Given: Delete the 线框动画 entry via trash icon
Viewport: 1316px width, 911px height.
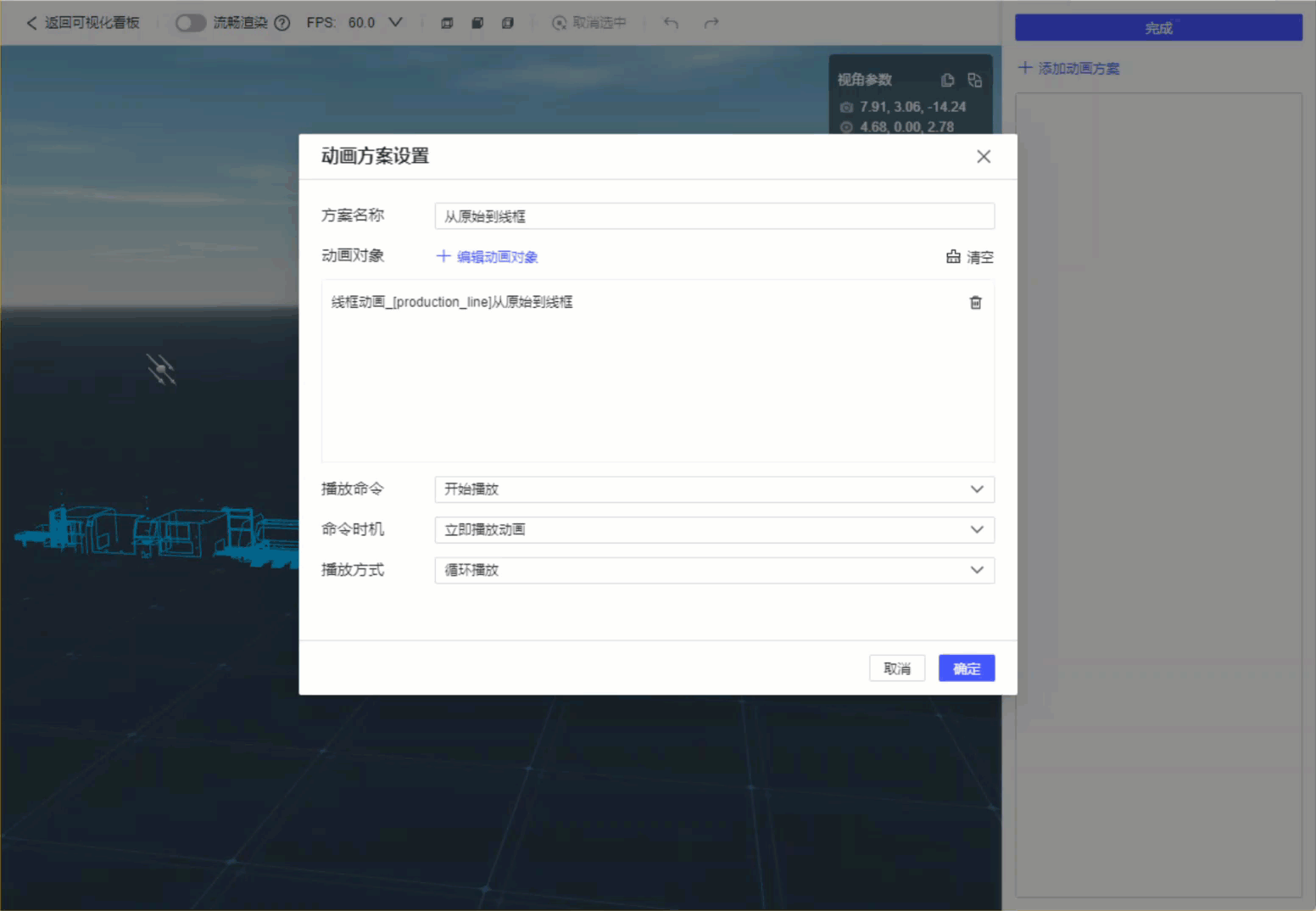Looking at the screenshot, I should coord(975,302).
